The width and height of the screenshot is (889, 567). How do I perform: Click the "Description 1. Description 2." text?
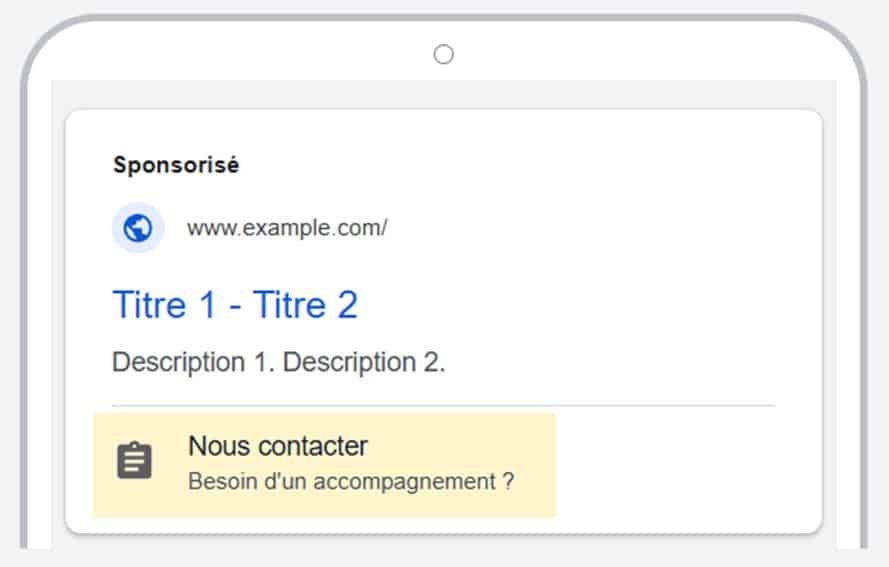278,362
